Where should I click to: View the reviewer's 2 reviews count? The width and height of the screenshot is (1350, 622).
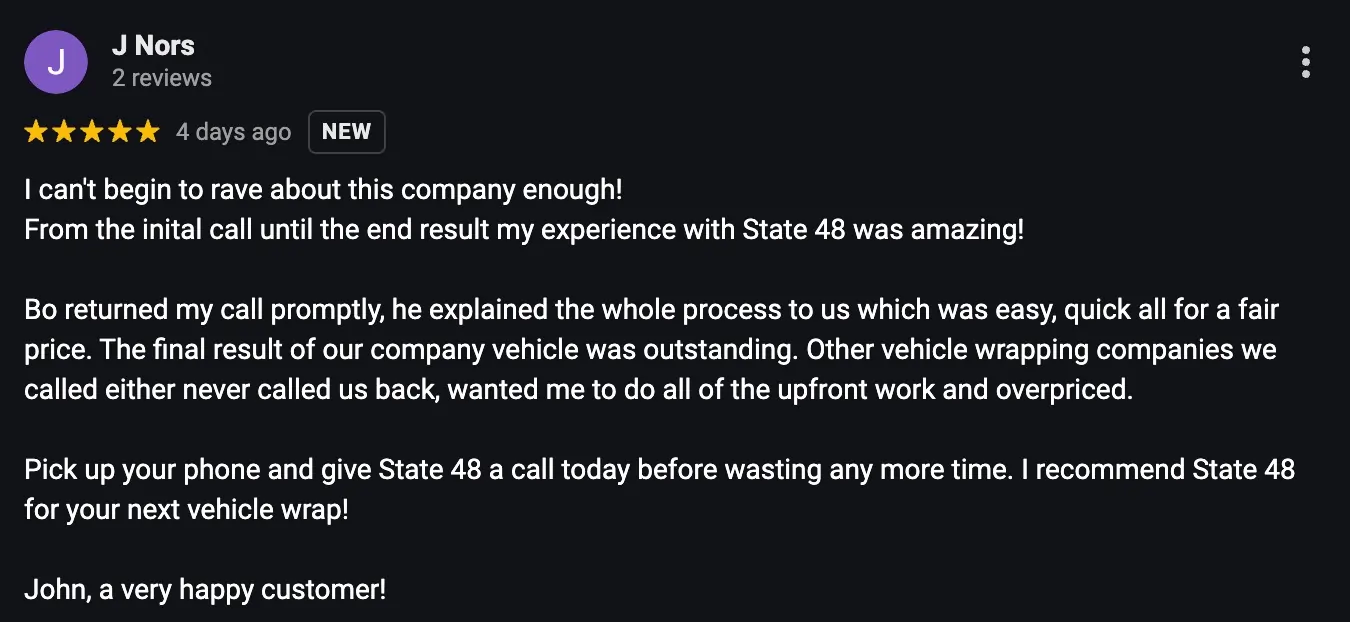162,78
